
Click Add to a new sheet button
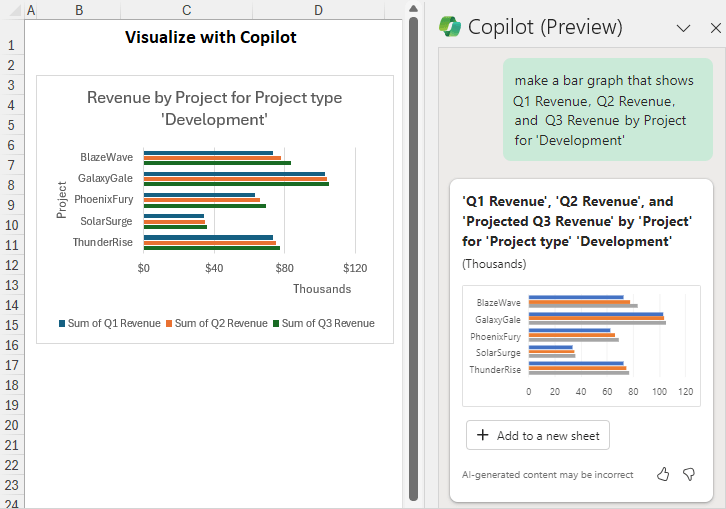click(538, 435)
